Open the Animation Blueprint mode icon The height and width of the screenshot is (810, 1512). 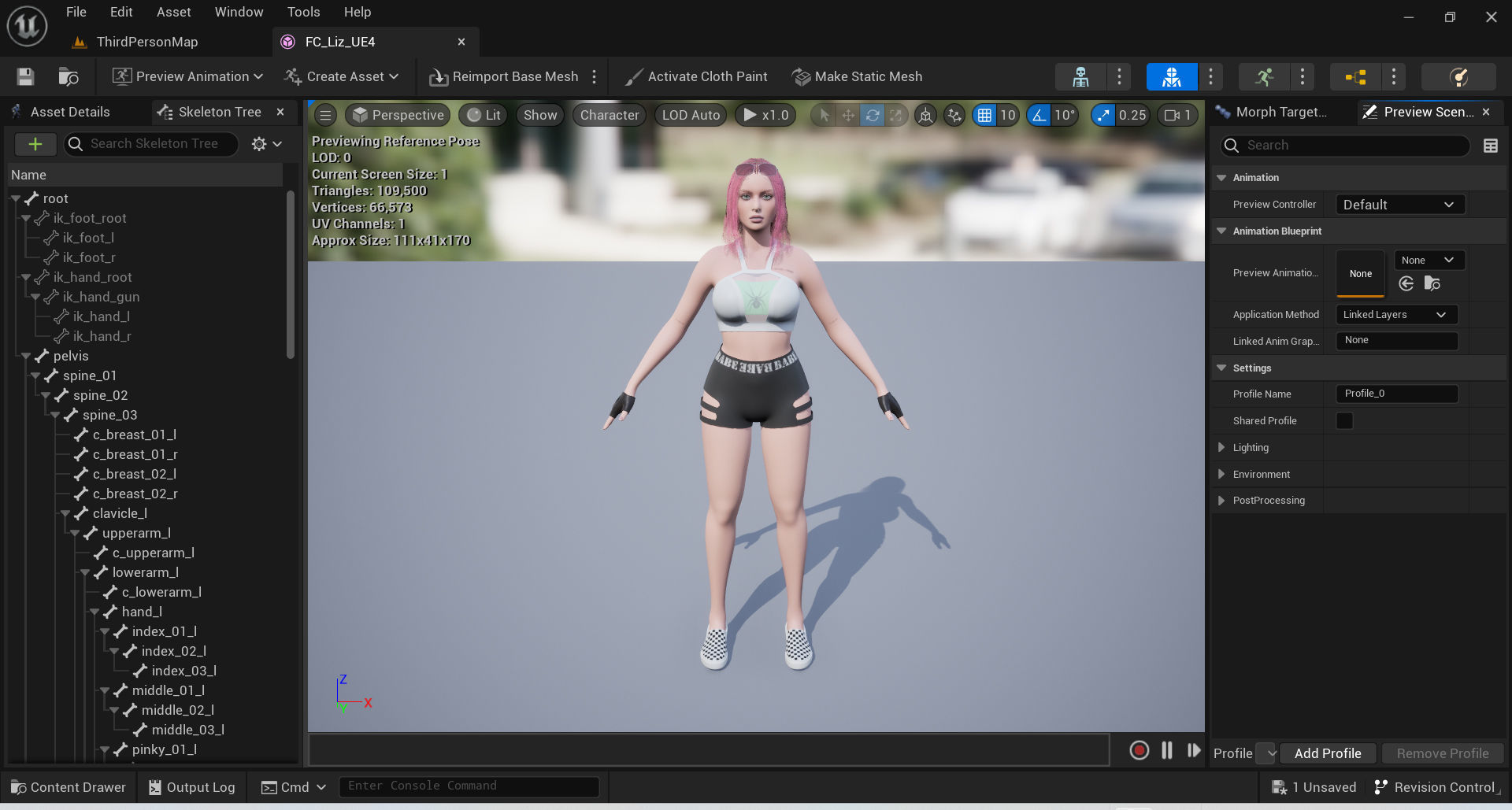(x=1355, y=76)
